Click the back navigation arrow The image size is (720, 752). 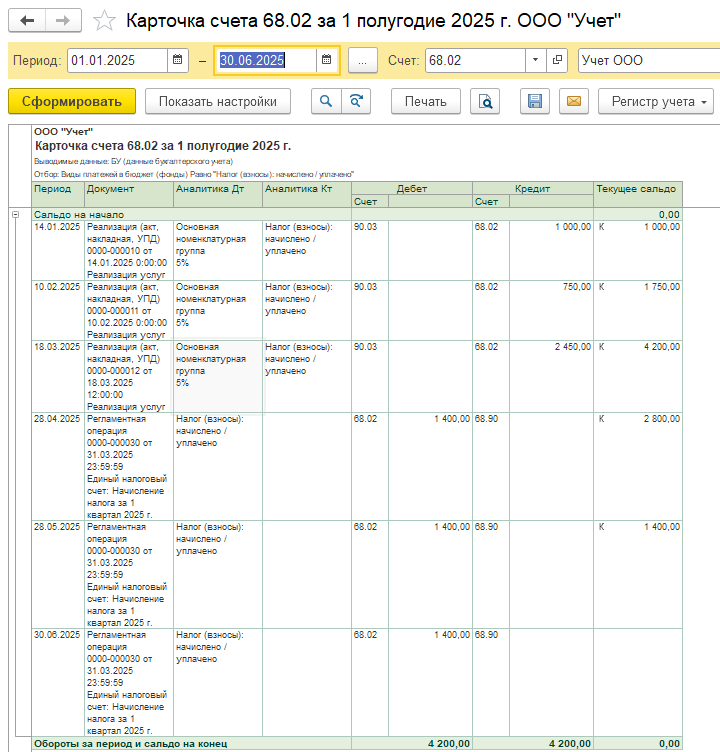(27, 20)
